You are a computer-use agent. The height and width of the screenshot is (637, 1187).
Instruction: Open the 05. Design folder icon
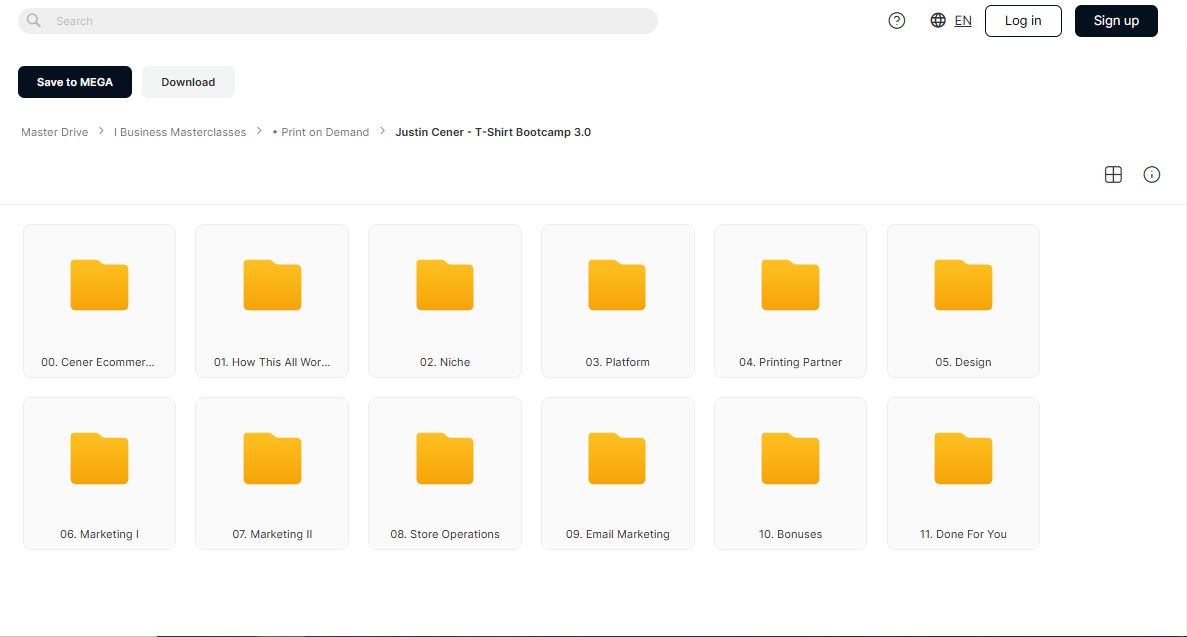963,285
